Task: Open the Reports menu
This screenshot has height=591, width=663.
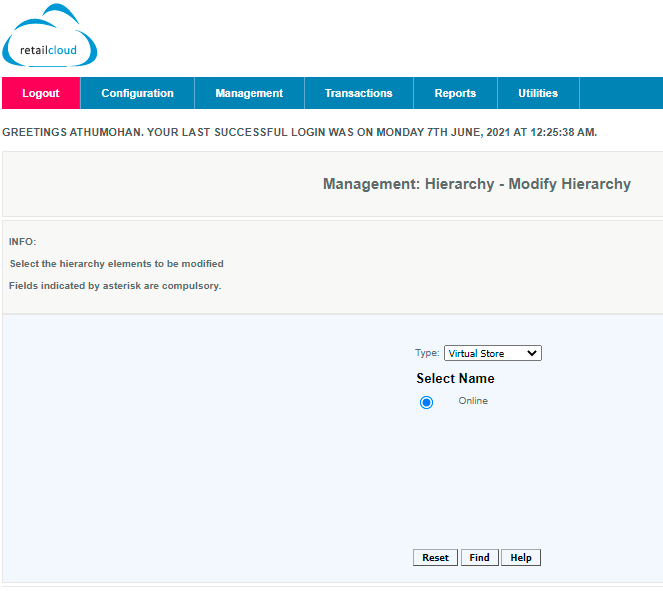Action: click(x=455, y=93)
